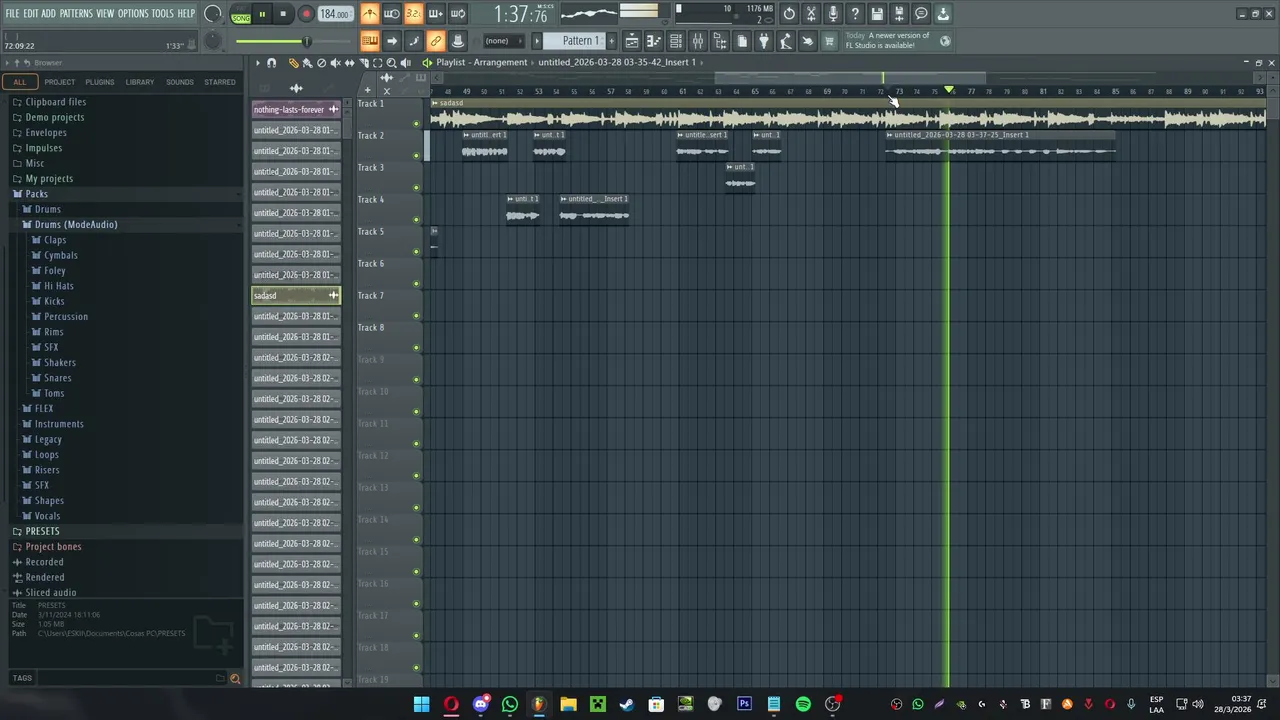
Task: Enable typing keyboard to piano
Action: click(x=370, y=41)
